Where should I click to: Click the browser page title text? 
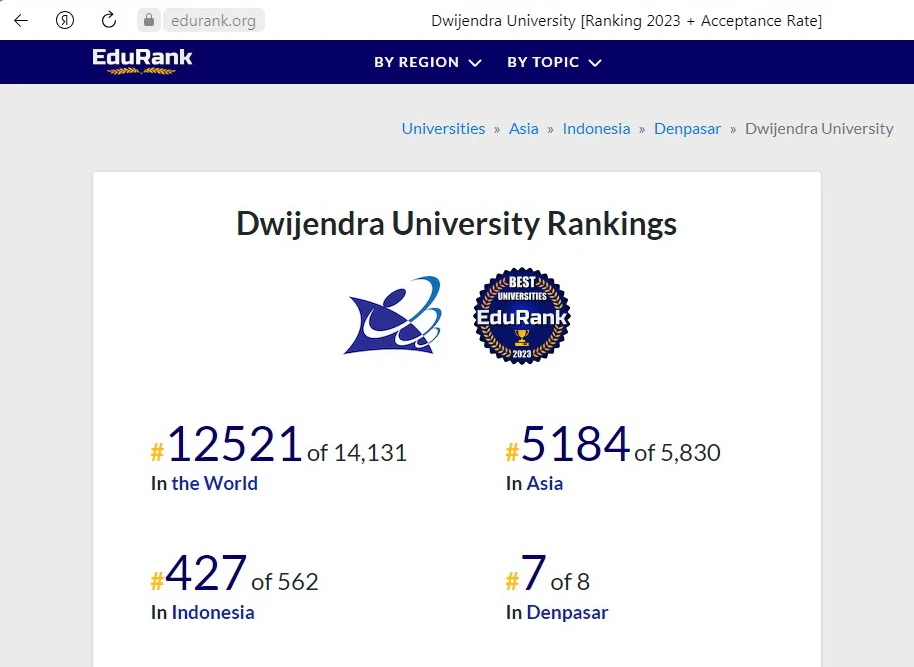coord(627,21)
